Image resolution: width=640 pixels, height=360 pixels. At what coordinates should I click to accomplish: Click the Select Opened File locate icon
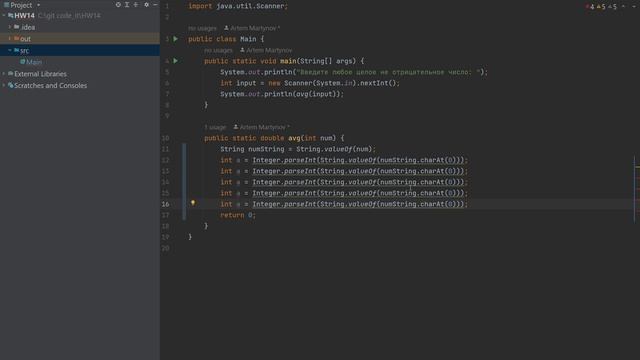click(x=118, y=5)
